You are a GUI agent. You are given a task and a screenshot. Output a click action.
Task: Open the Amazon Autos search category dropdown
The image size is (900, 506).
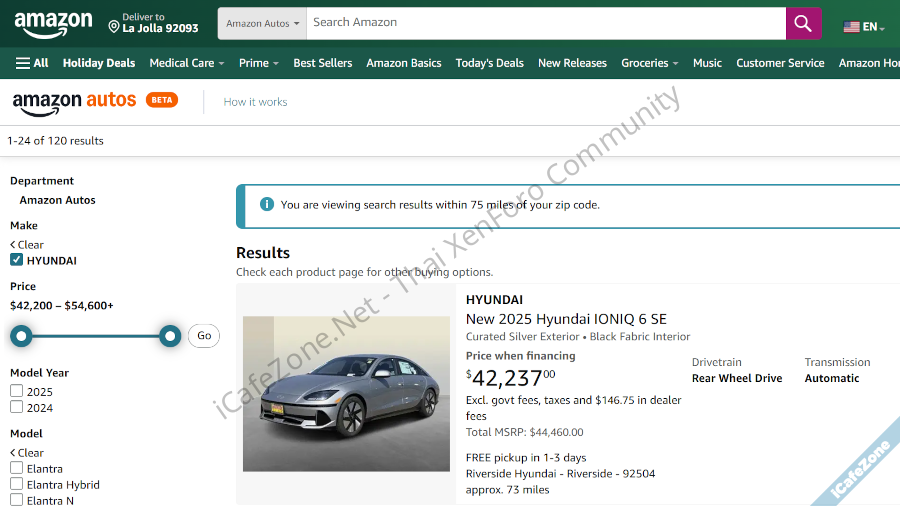coord(261,23)
